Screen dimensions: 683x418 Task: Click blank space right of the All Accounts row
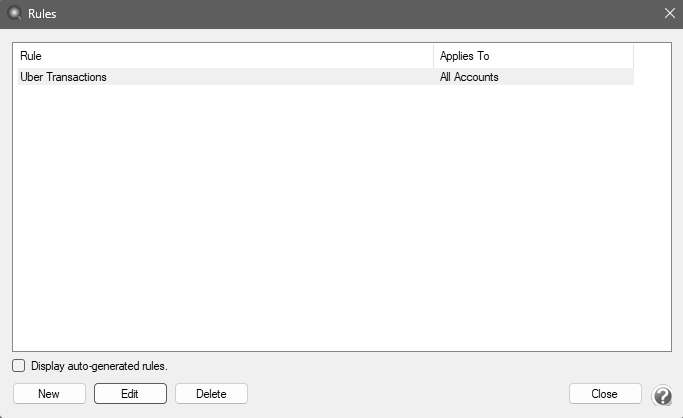651,77
